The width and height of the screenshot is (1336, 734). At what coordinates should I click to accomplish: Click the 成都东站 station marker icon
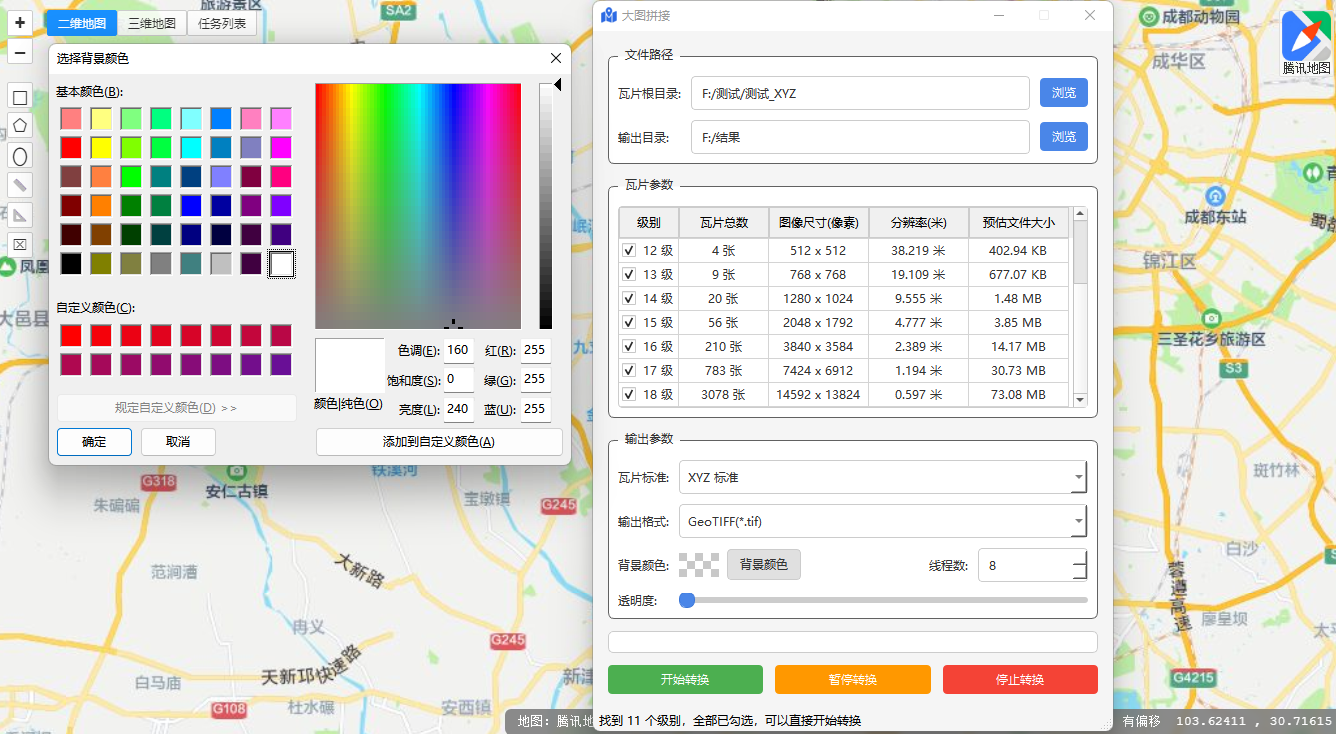[x=1216, y=194]
